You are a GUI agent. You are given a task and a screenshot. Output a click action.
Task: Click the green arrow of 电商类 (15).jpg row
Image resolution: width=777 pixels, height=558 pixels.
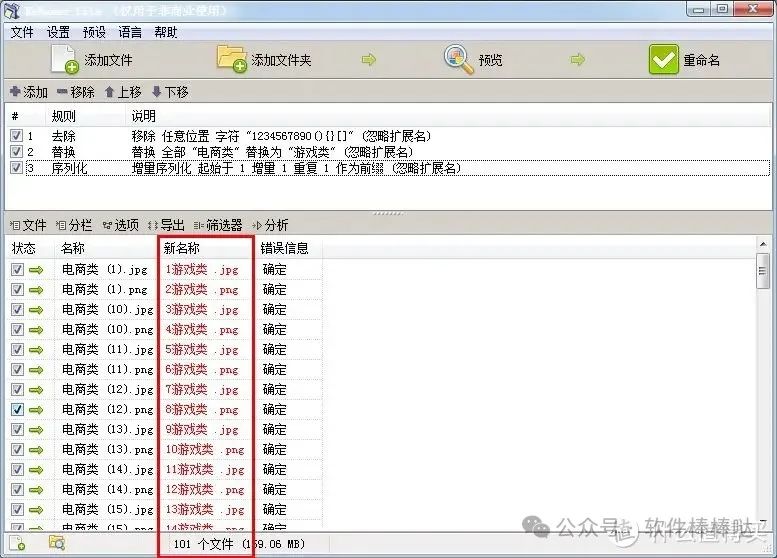36,509
